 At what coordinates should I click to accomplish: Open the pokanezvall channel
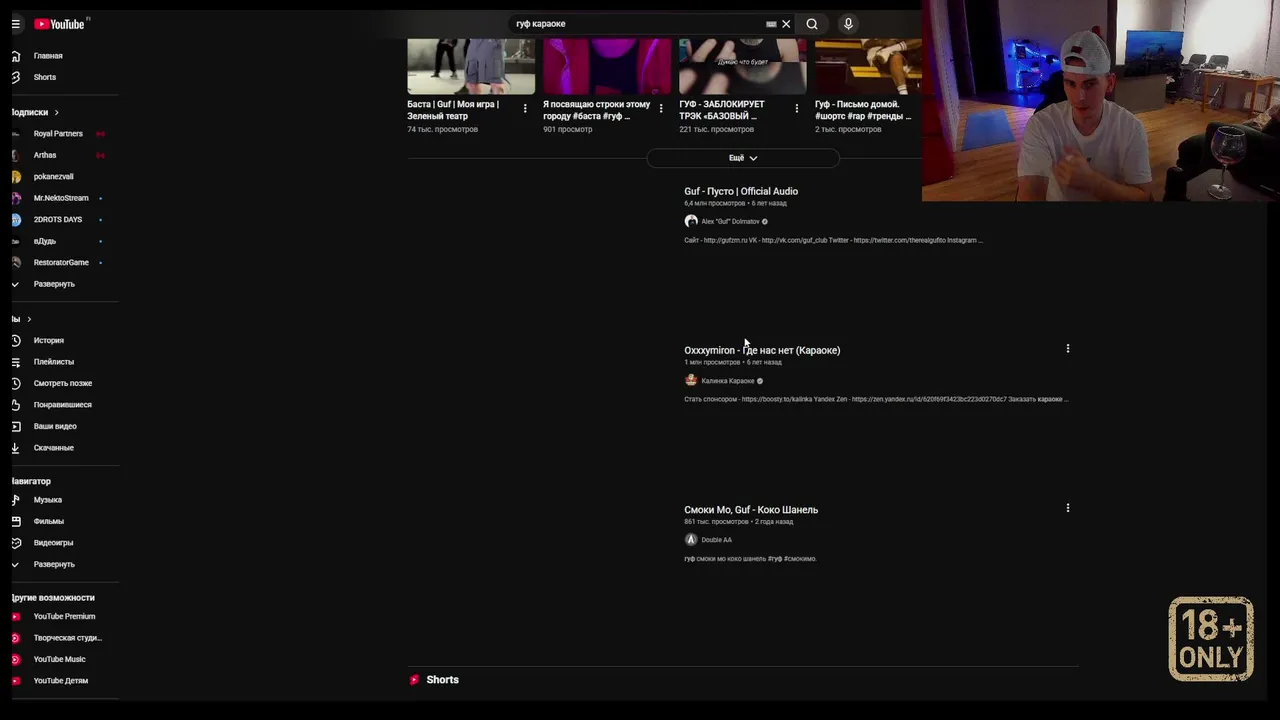53,177
